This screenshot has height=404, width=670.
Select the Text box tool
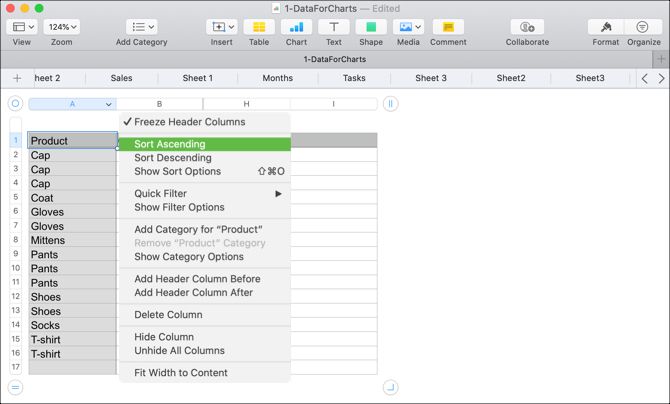click(x=333, y=27)
